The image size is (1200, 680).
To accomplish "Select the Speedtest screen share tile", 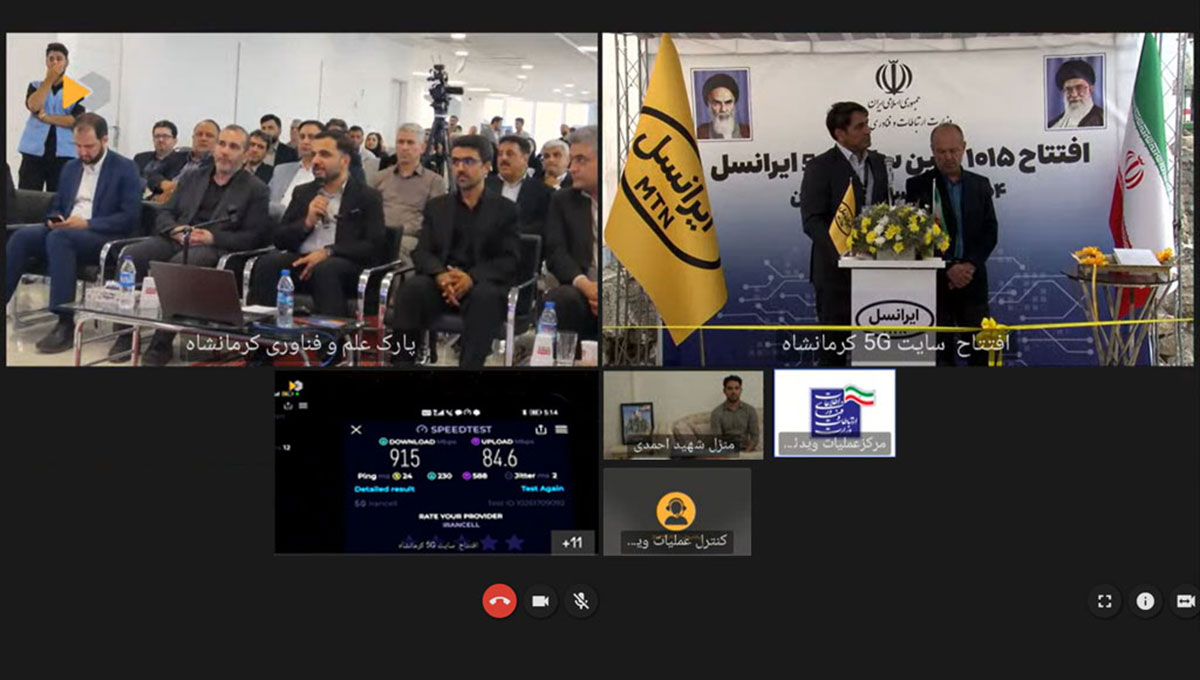I will pos(436,462).
